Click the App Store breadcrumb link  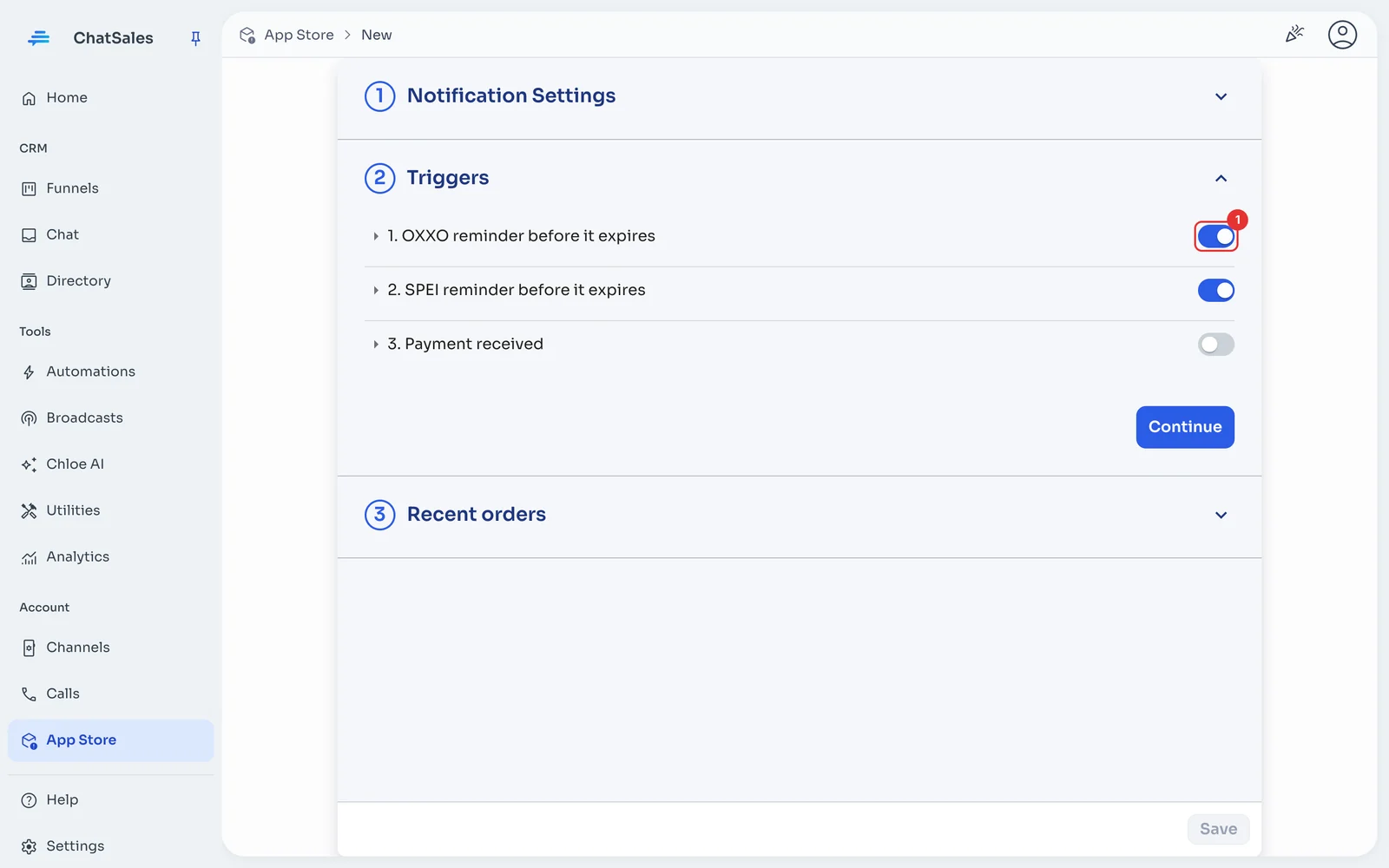pos(299,35)
